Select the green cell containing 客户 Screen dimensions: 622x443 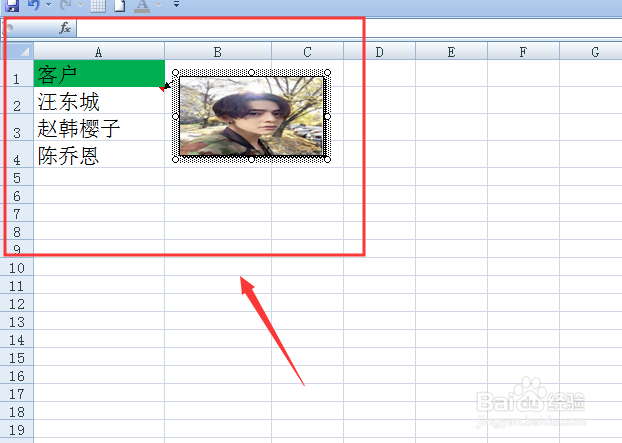99,73
